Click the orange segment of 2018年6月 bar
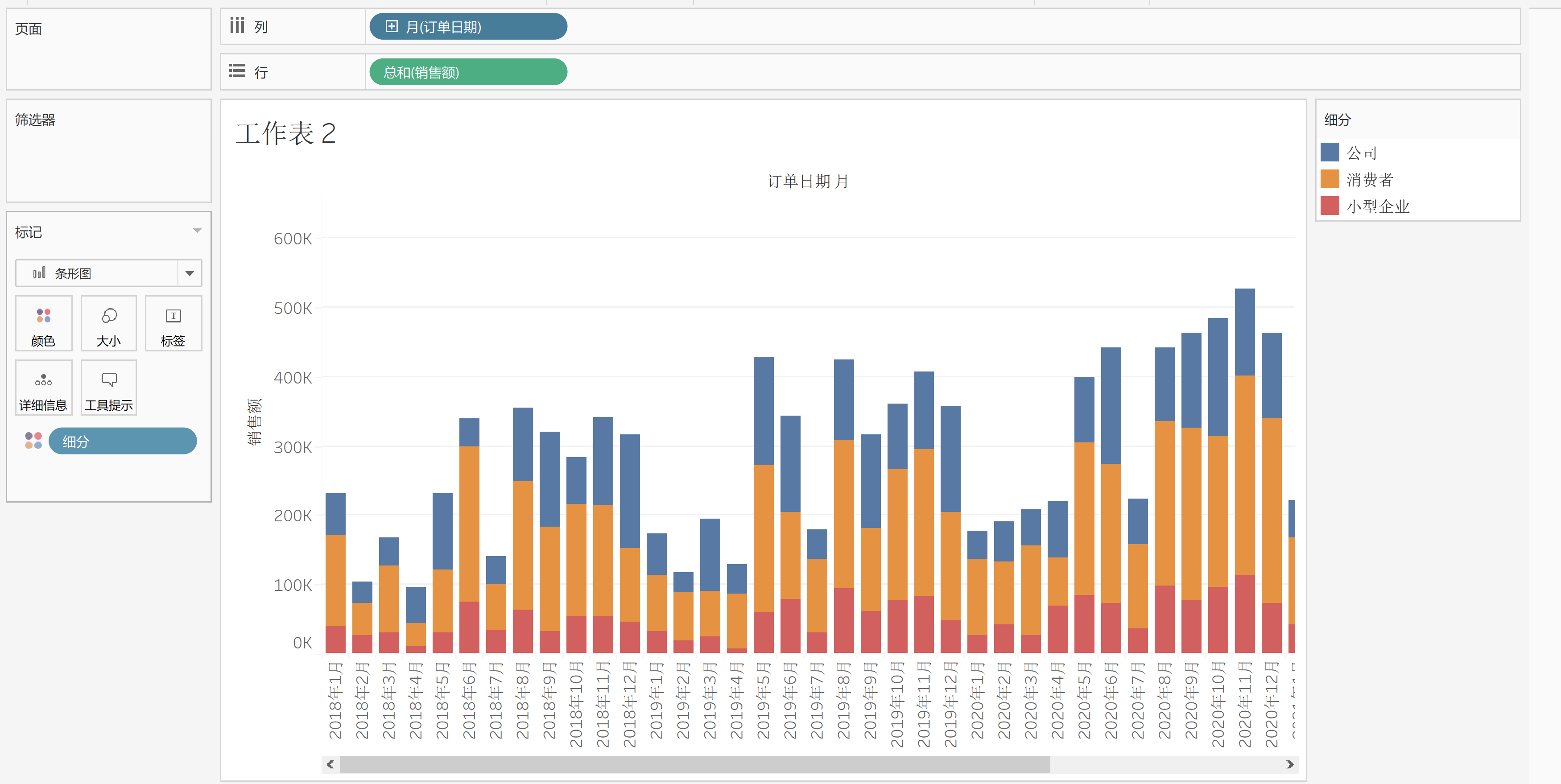 tap(469, 524)
